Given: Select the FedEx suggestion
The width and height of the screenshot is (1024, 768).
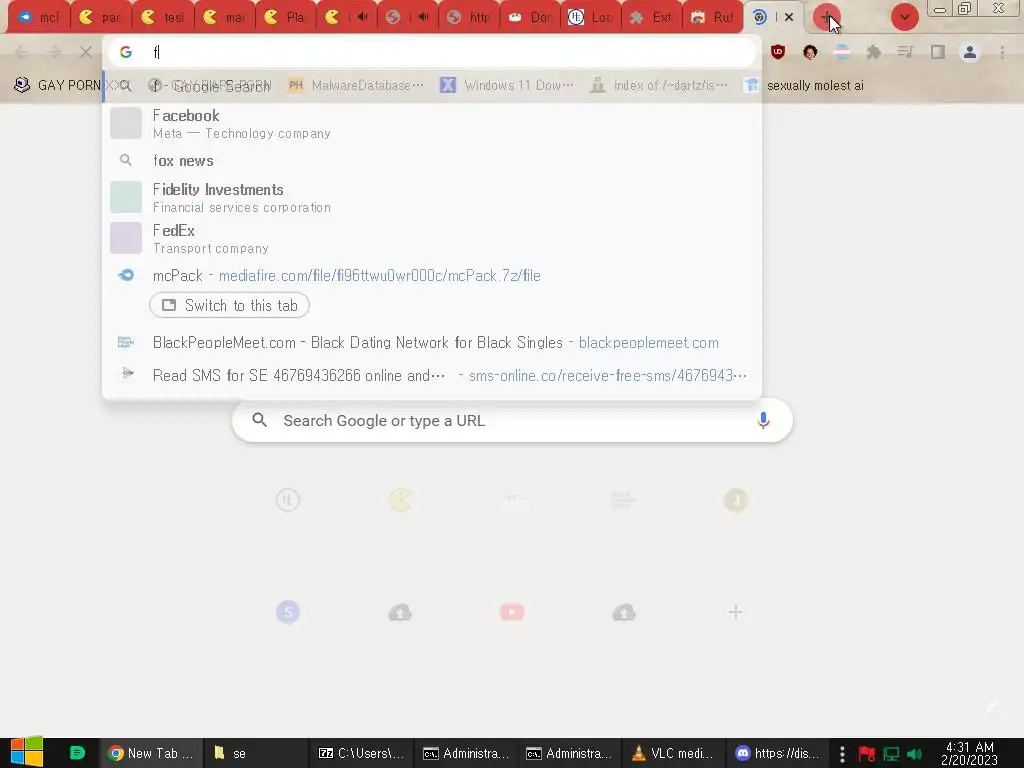Looking at the screenshot, I should coord(432,238).
